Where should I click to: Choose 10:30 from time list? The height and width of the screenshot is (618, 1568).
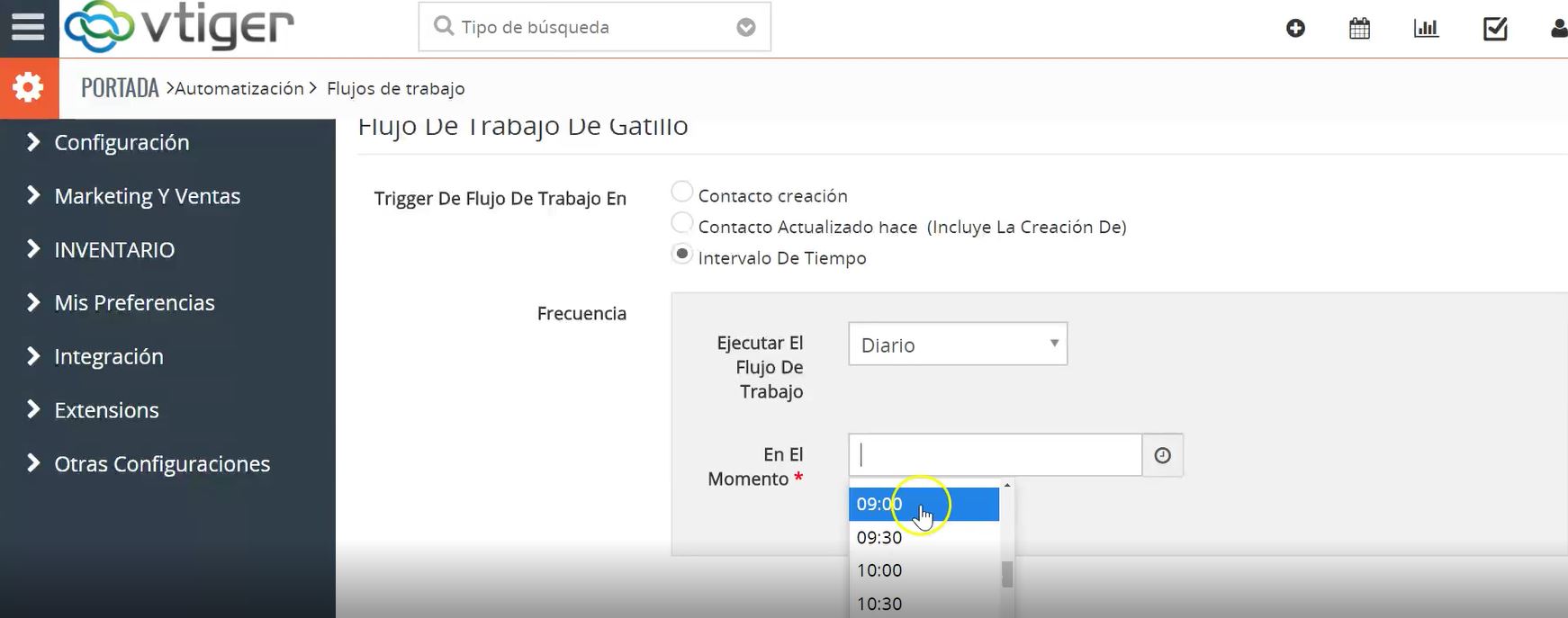[x=924, y=603]
